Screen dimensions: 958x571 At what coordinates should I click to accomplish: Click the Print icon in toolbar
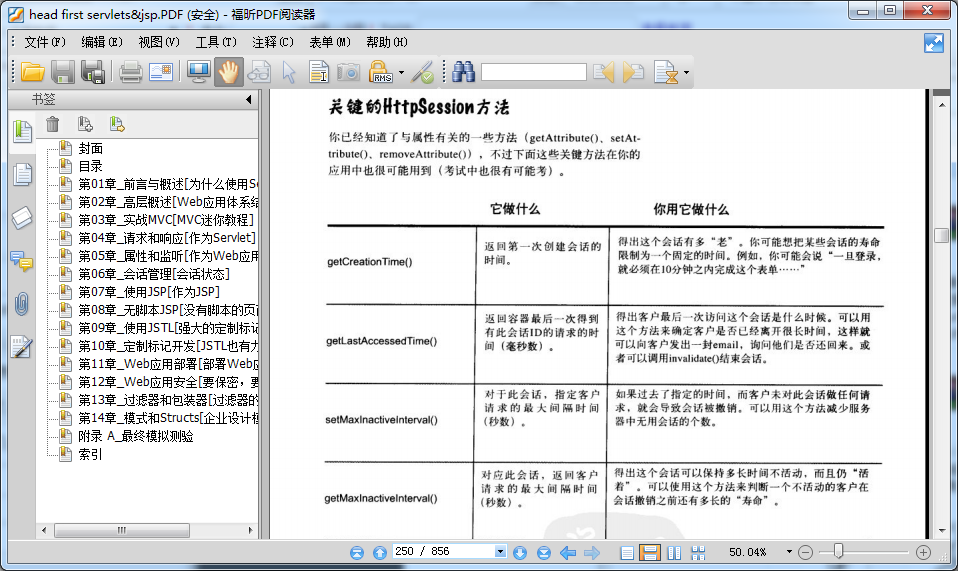(131, 72)
